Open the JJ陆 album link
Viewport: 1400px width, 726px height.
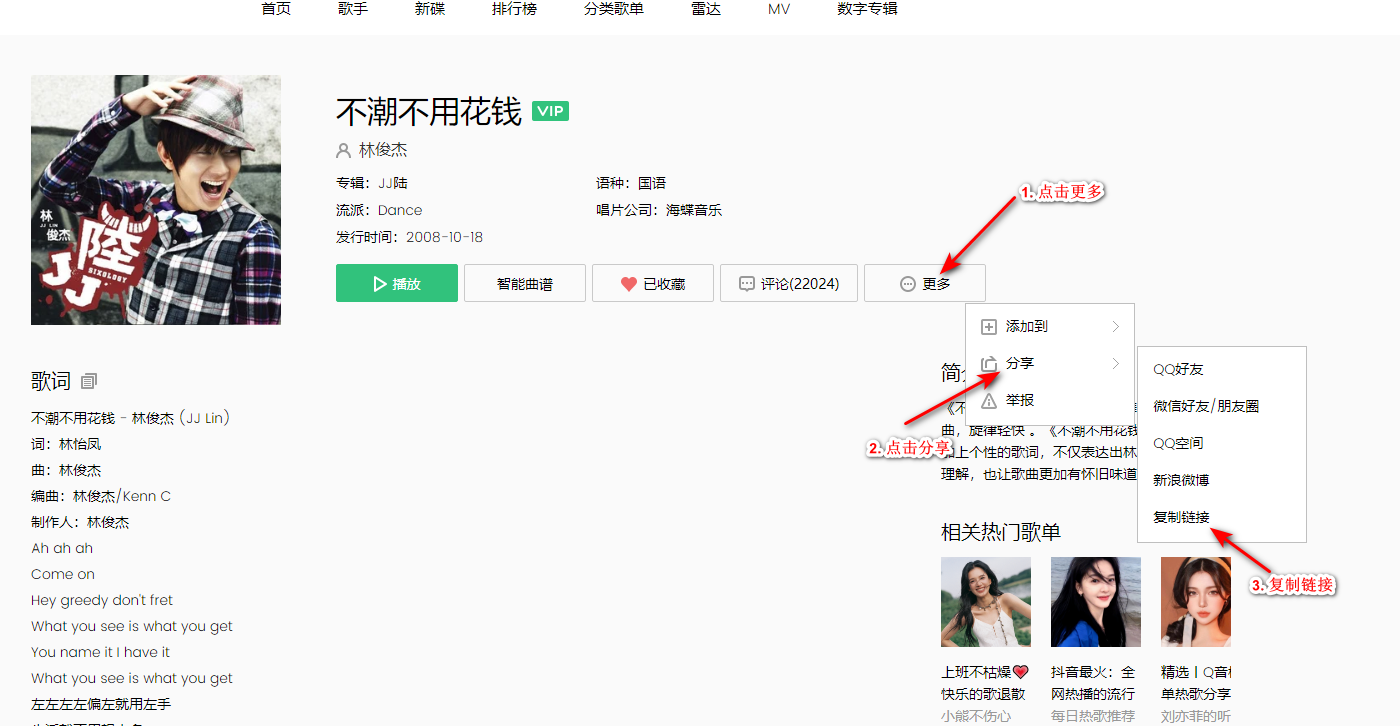pos(393,183)
